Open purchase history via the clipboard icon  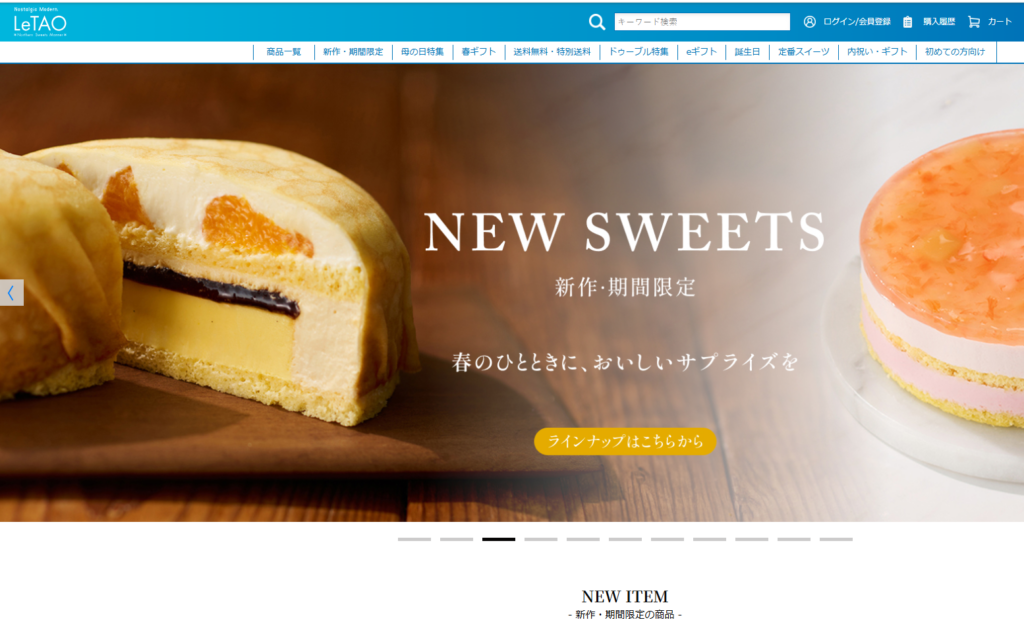[907, 22]
